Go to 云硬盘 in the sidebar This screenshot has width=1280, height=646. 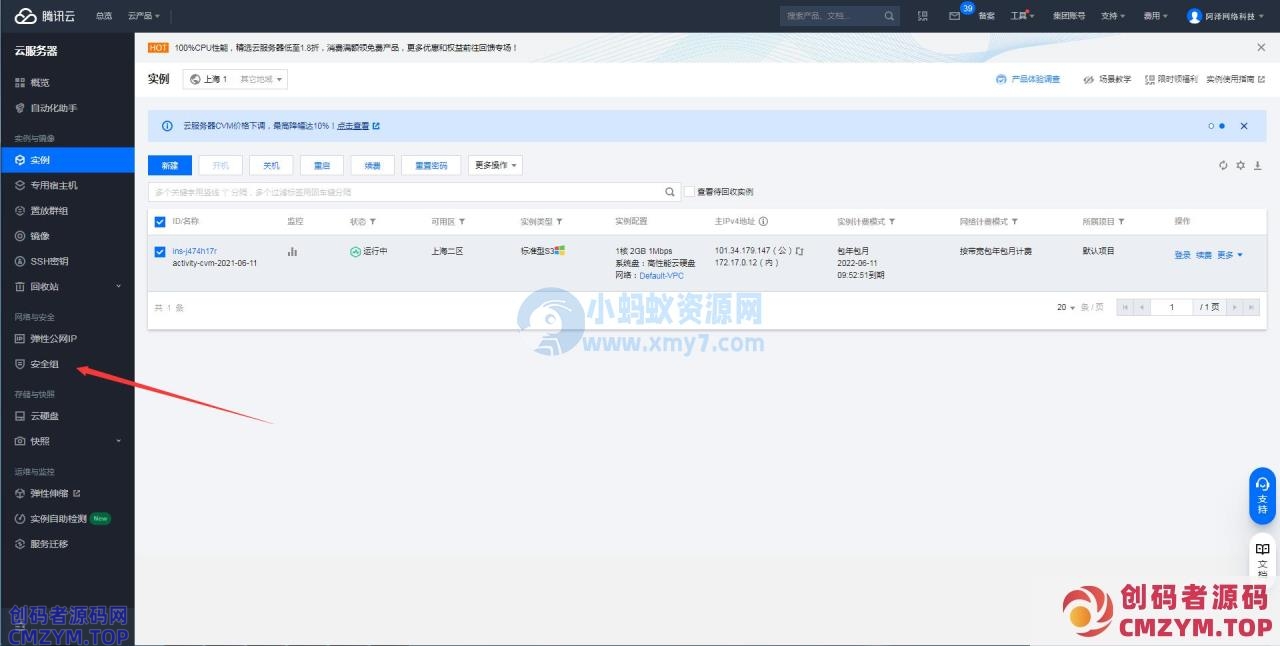(x=44, y=416)
